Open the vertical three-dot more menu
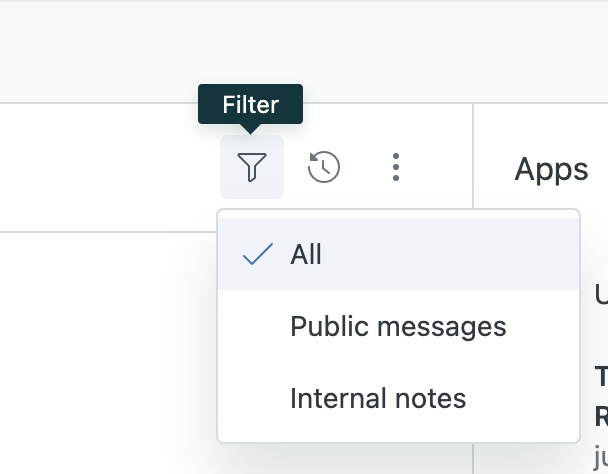Viewport: 608px width, 474px height. (x=396, y=167)
